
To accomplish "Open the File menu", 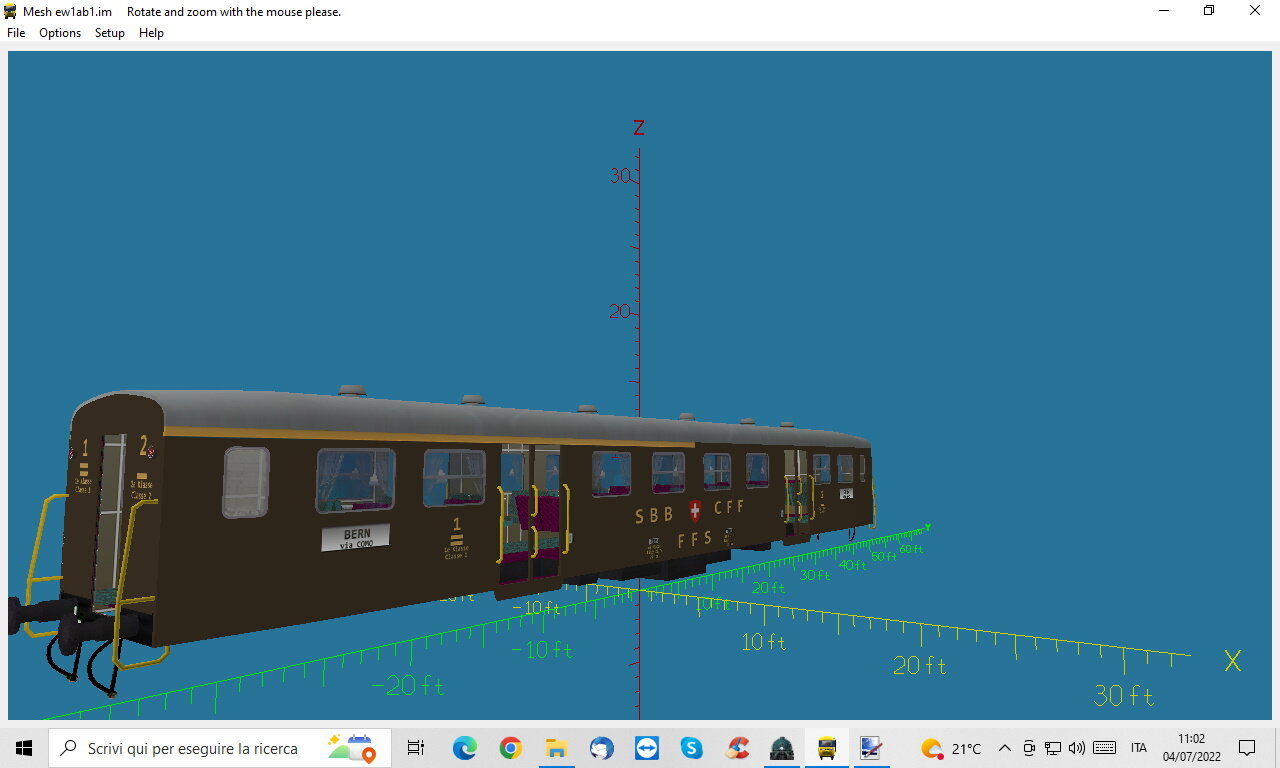I will 16,33.
